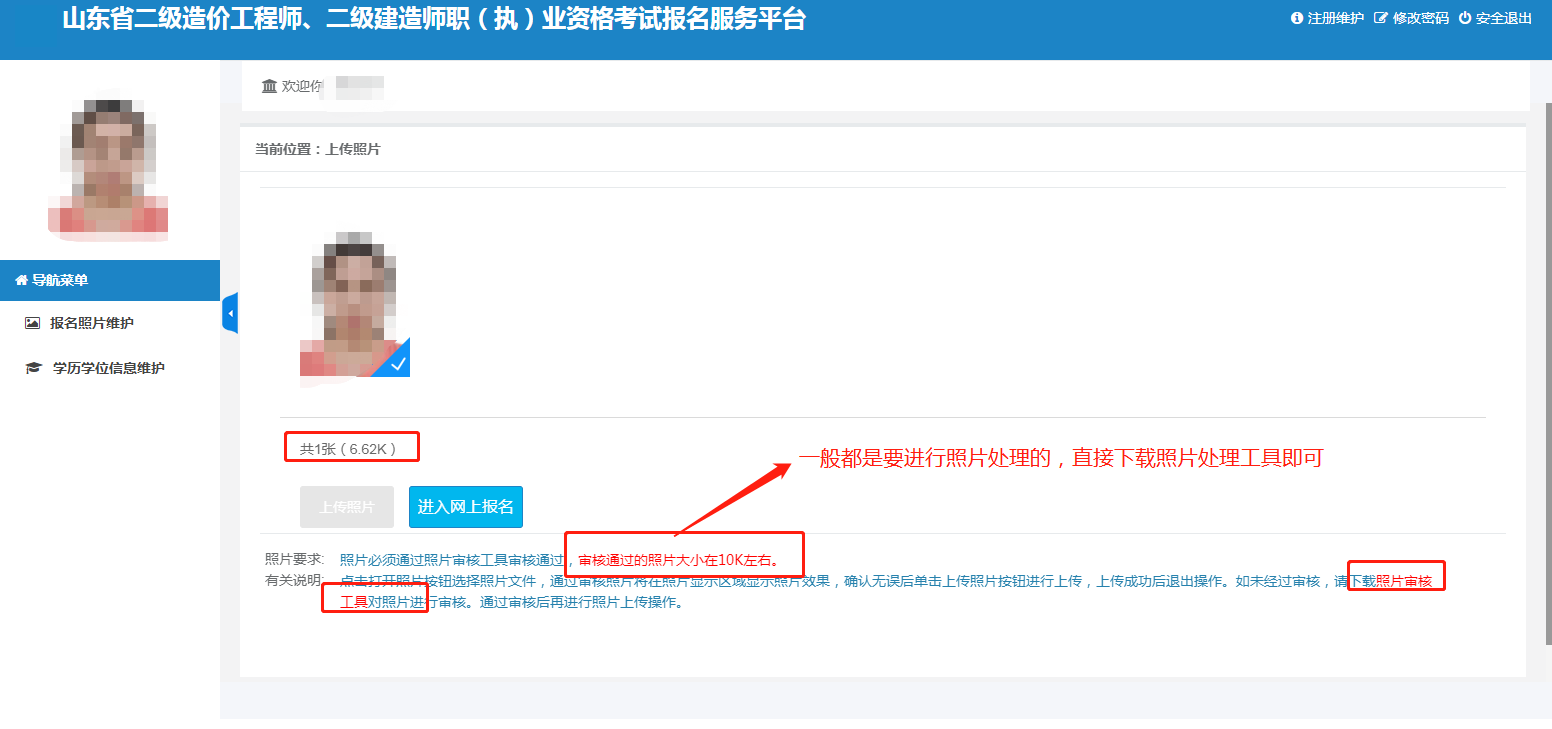Click the bank building icon beside 欢迎你
This screenshot has height=729, width=1552.
coord(269,86)
